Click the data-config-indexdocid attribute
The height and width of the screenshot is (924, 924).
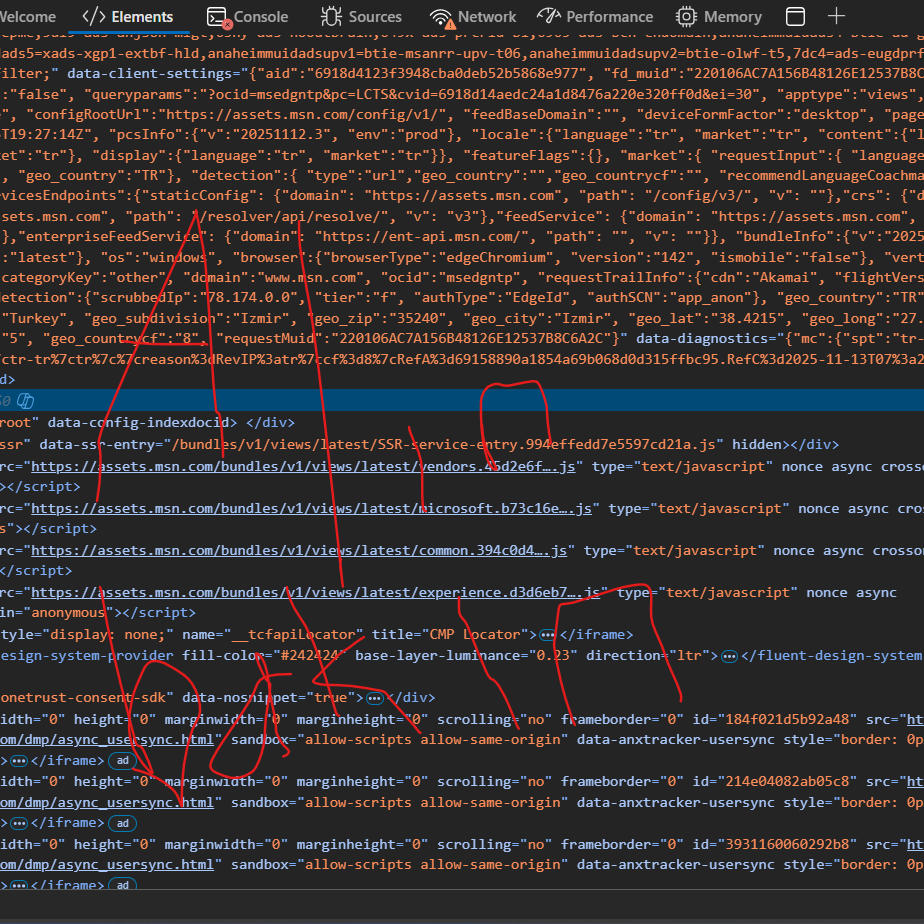click(138, 423)
